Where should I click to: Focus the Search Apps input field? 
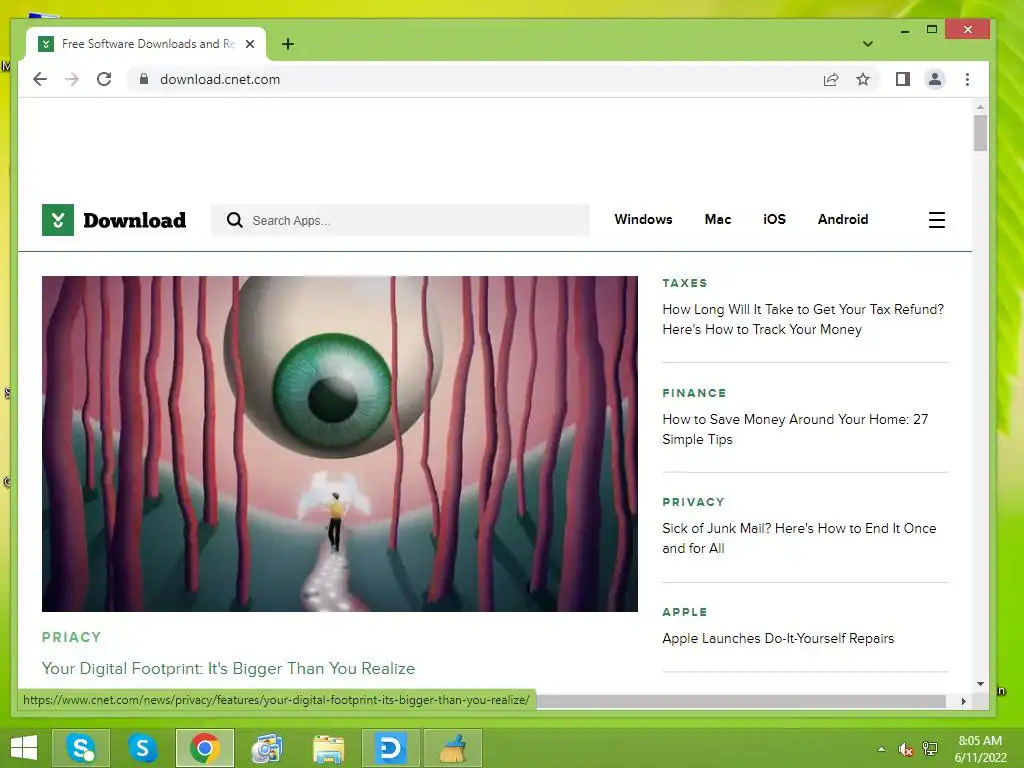400,220
